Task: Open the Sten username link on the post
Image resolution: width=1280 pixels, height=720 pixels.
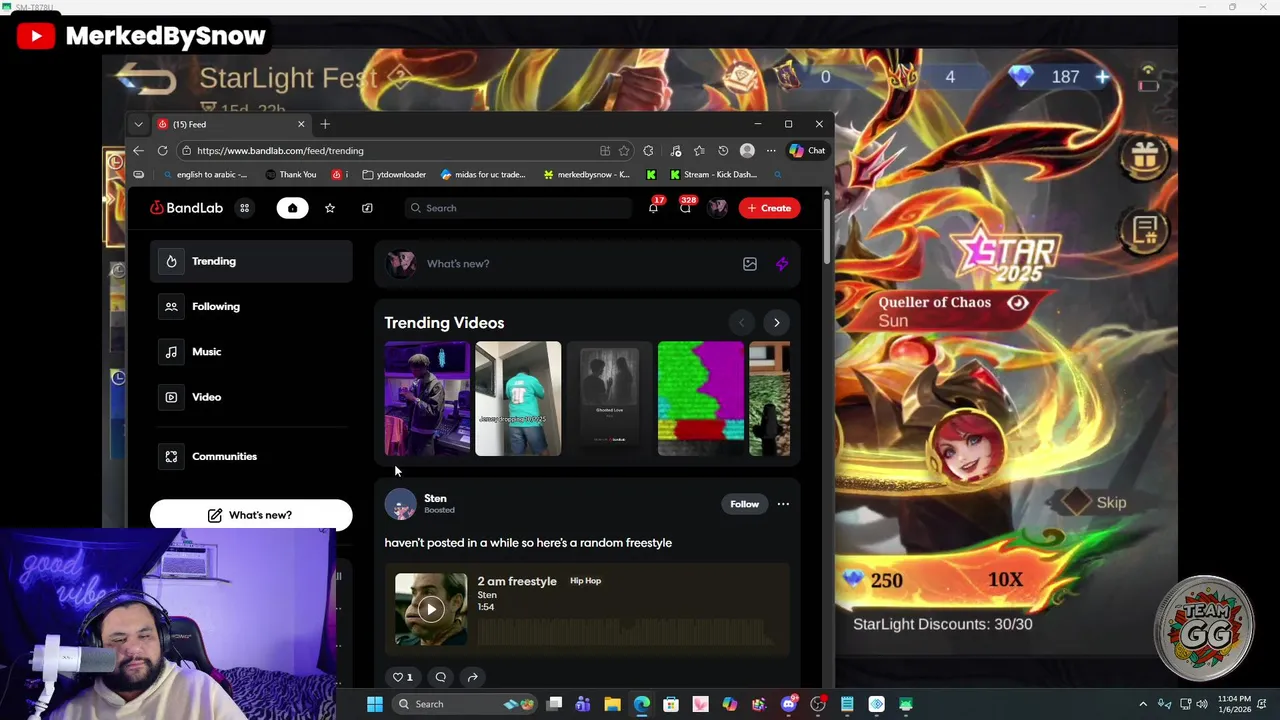Action: [435, 498]
